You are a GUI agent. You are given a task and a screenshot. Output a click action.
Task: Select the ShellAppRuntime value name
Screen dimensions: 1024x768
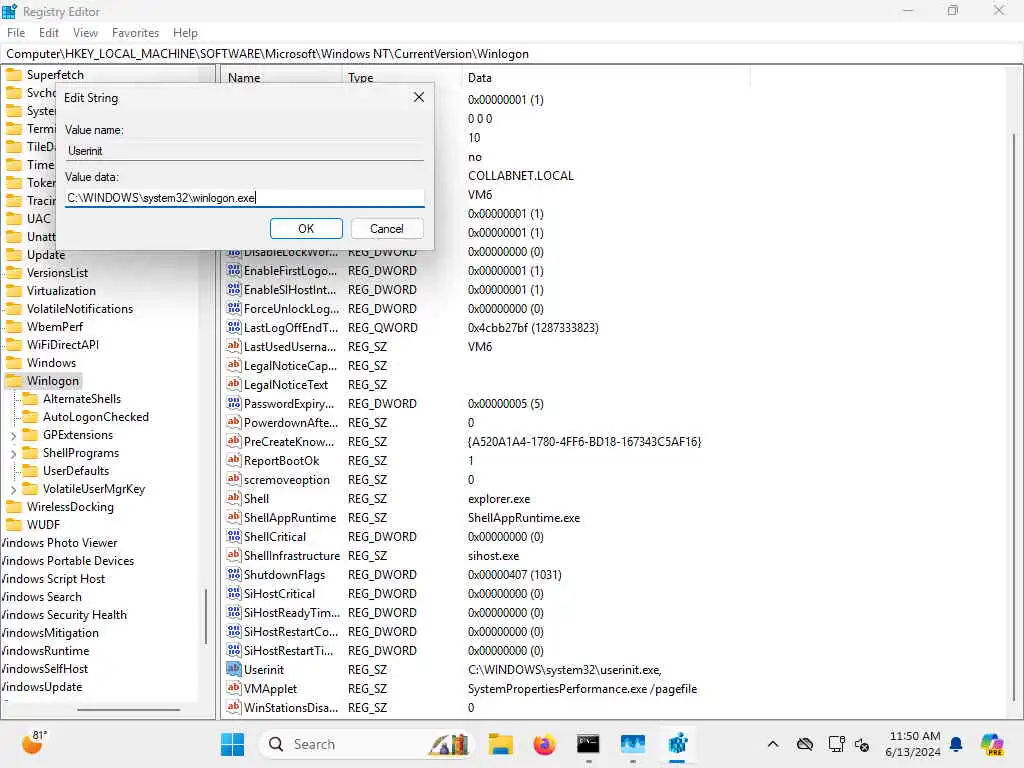pos(290,518)
